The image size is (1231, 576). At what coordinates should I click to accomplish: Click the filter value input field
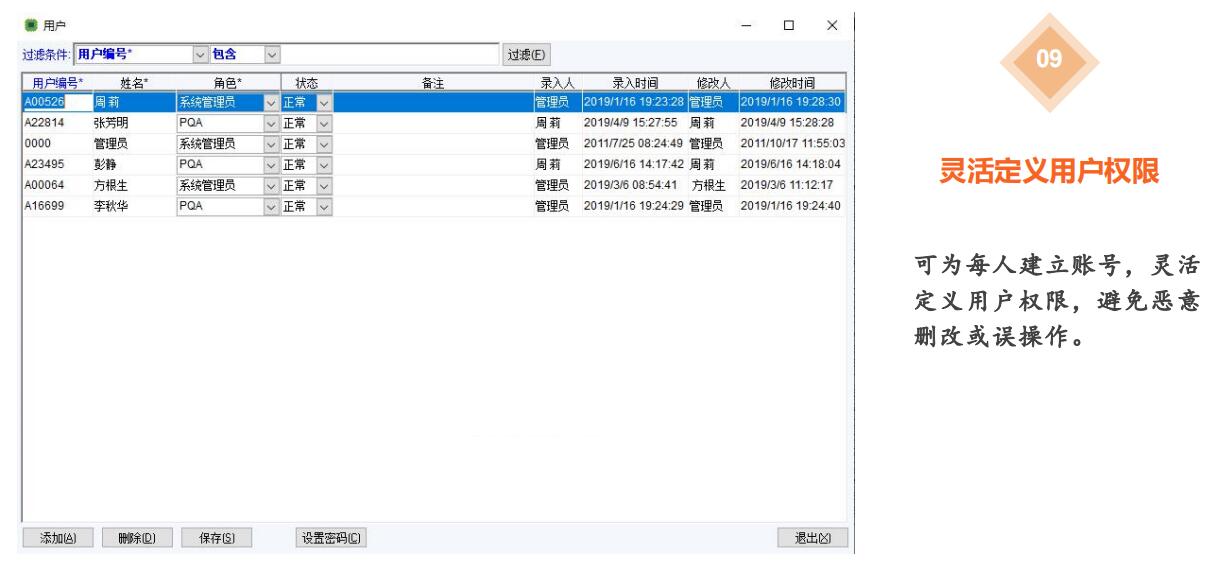(389, 53)
